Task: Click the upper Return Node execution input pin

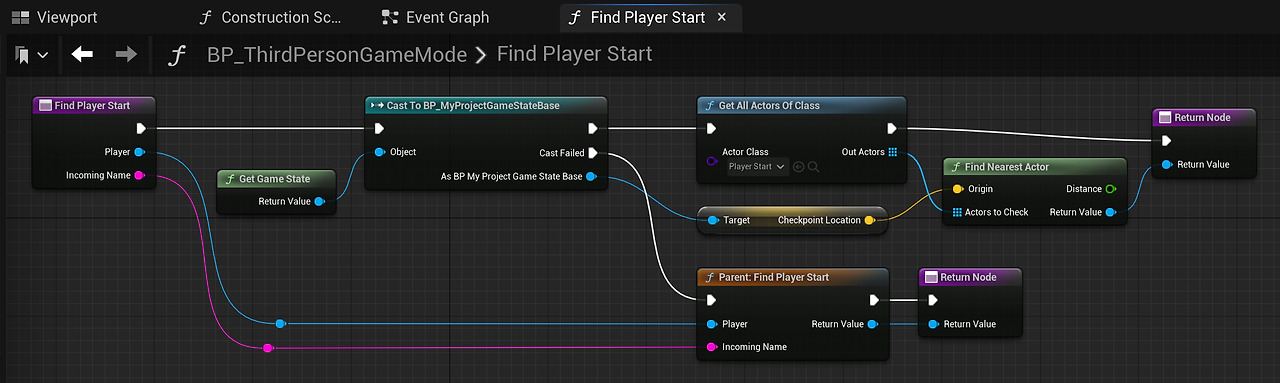Action: pyautogui.click(x=1166, y=141)
